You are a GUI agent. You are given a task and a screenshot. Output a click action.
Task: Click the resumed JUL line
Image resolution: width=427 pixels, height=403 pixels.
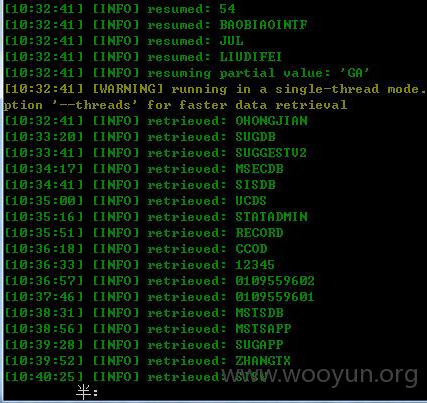[x=124, y=41]
